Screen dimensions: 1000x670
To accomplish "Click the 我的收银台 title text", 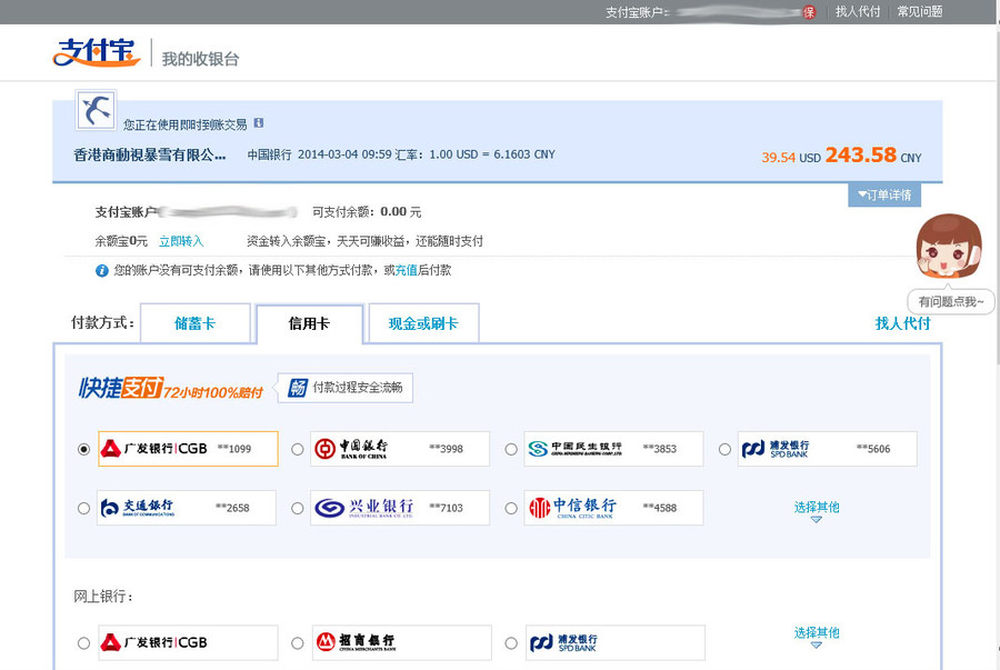I will point(200,59).
